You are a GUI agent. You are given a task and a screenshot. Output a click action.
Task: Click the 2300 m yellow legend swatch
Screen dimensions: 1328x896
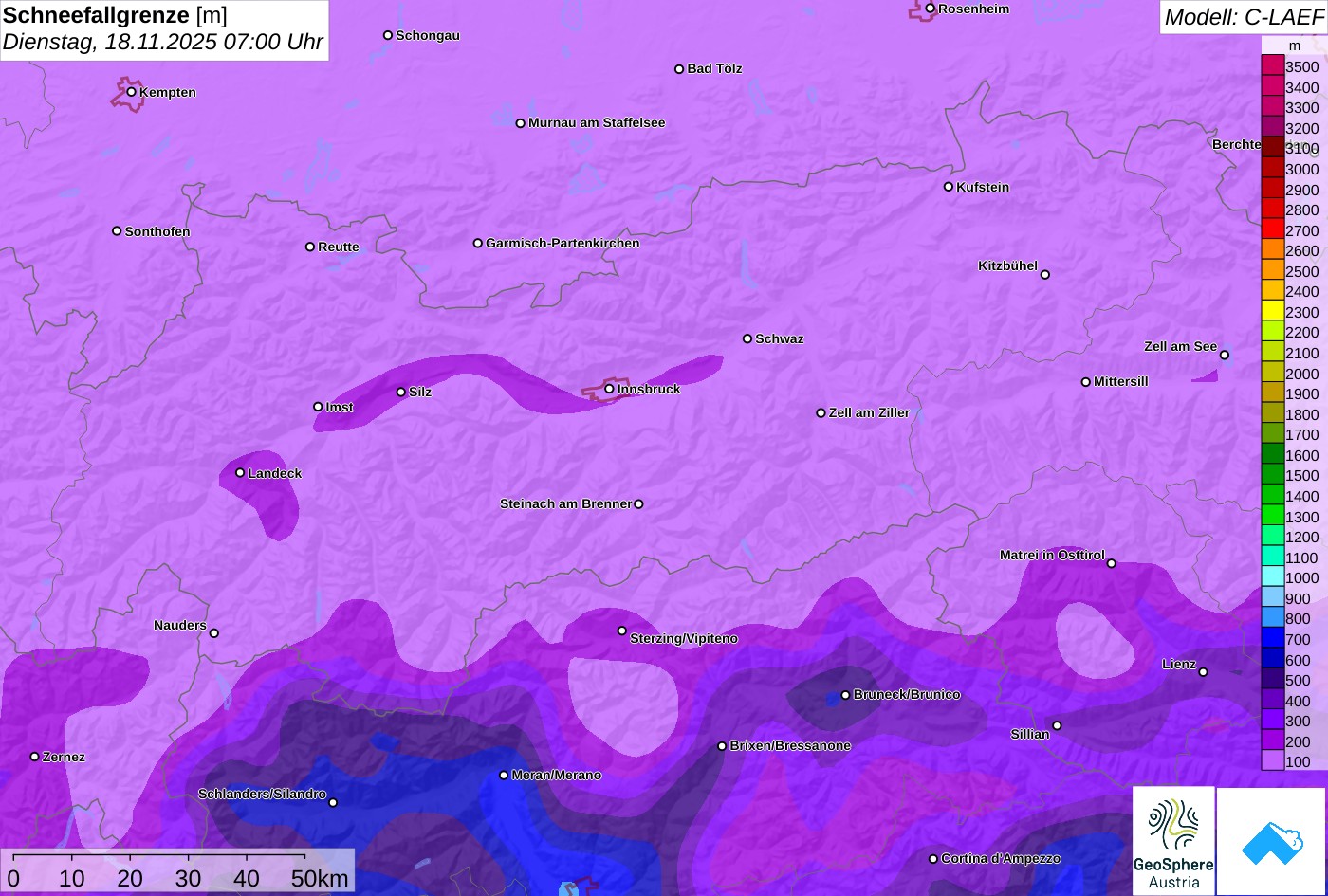(x=1272, y=310)
